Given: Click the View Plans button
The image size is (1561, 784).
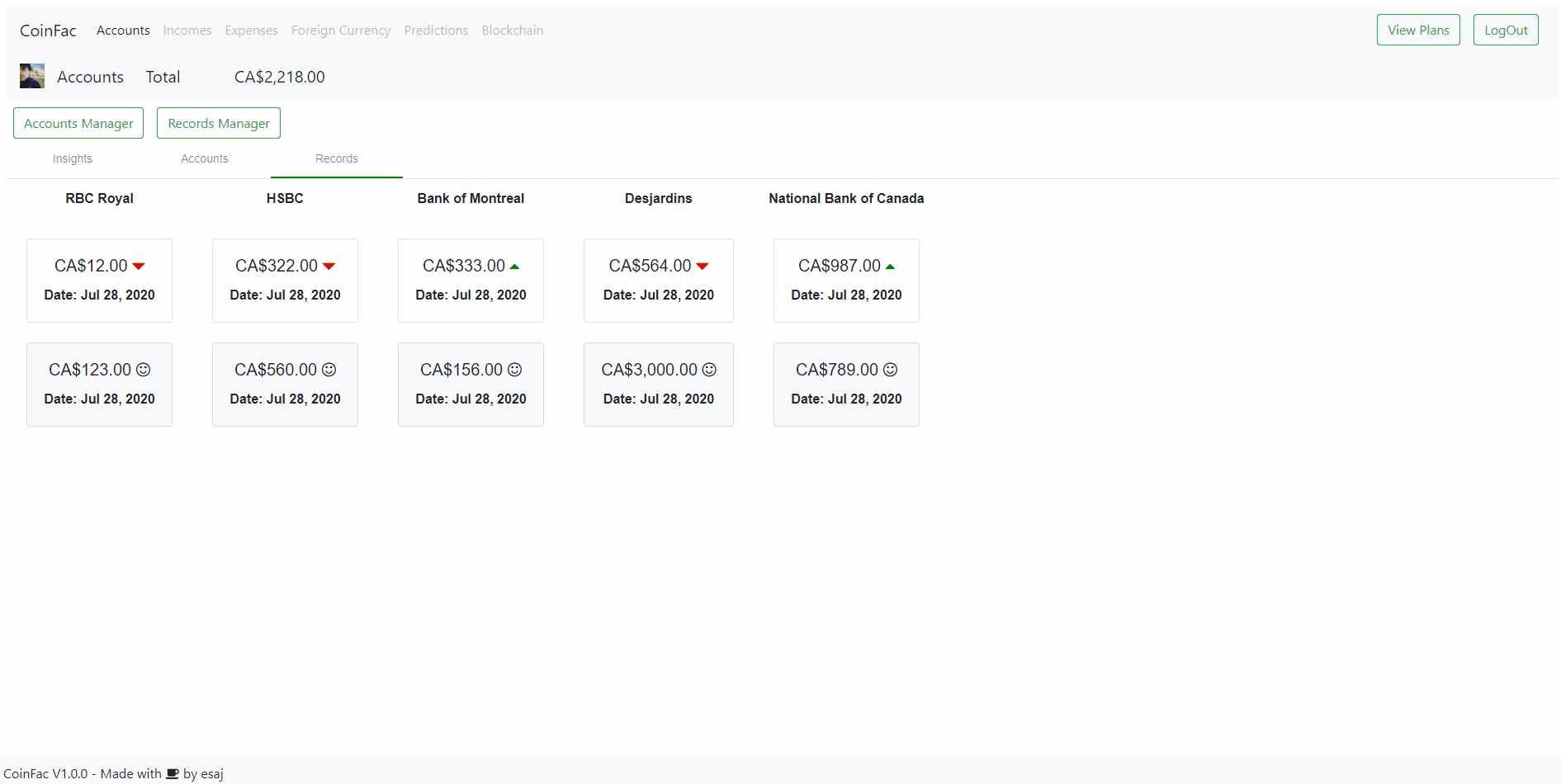Looking at the screenshot, I should [1418, 30].
